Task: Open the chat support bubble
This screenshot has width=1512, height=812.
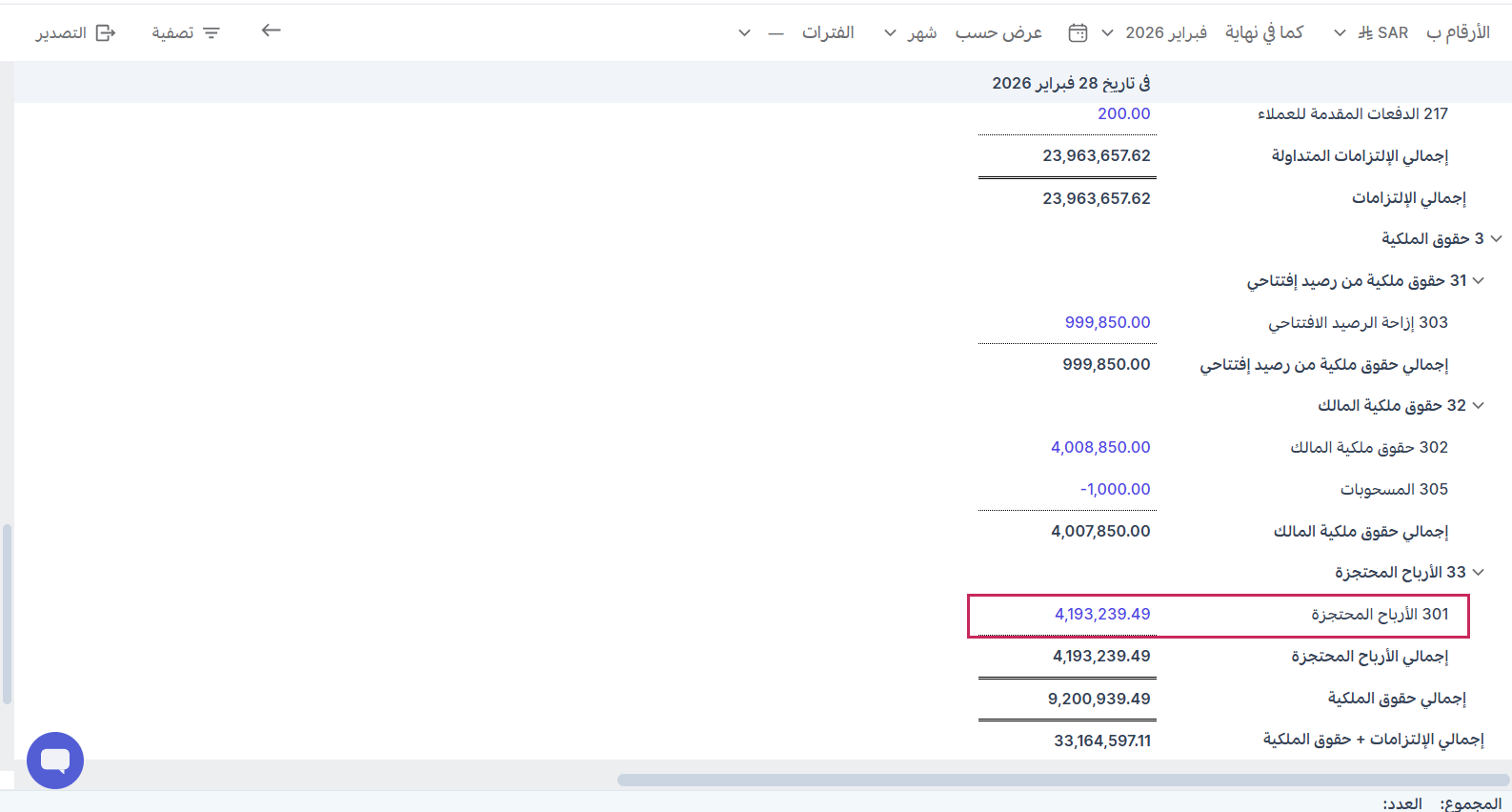Action: click(x=55, y=760)
